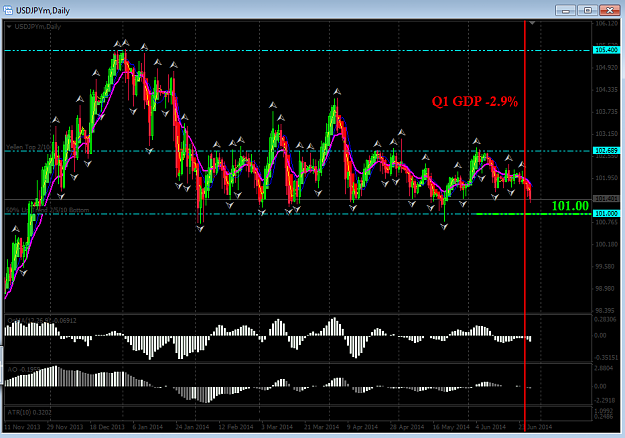Open the USDJPYm,Daily dropdown triangle in chart corner
Viewport: 625px width, 438px height.
click(9, 27)
